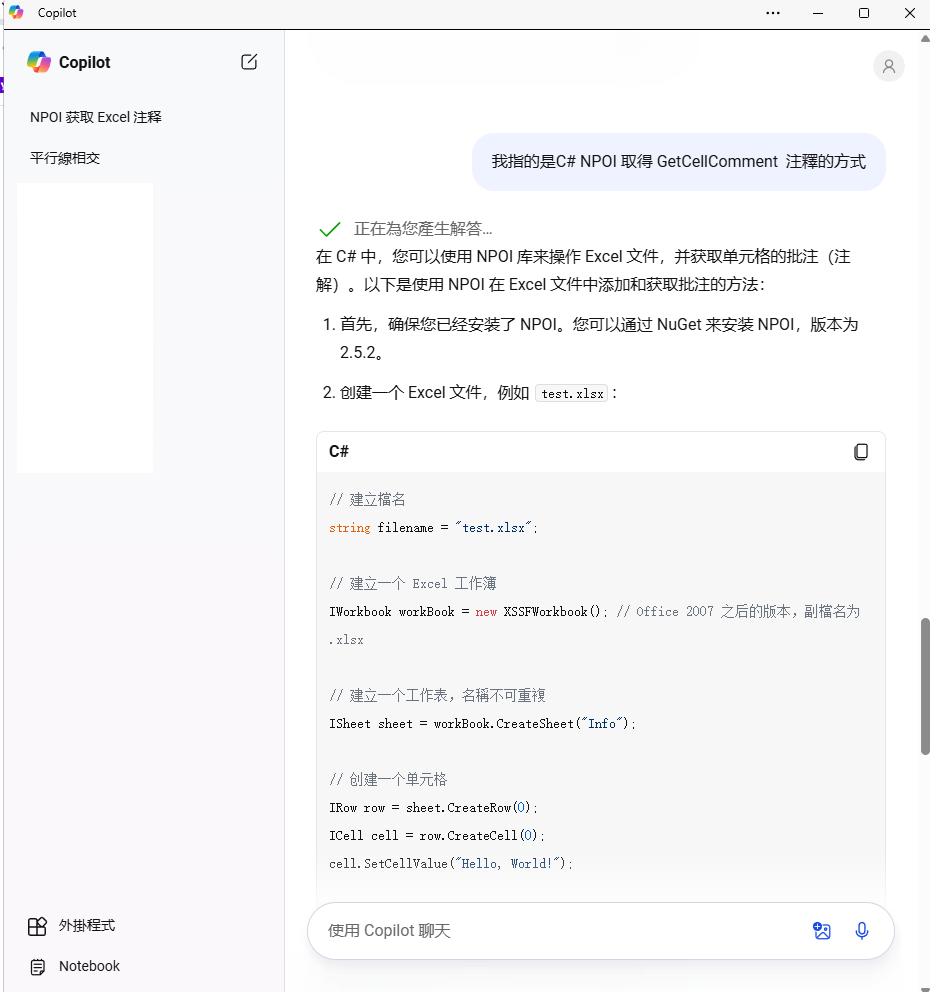Click the Copilot sidebar heading text

(84, 62)
